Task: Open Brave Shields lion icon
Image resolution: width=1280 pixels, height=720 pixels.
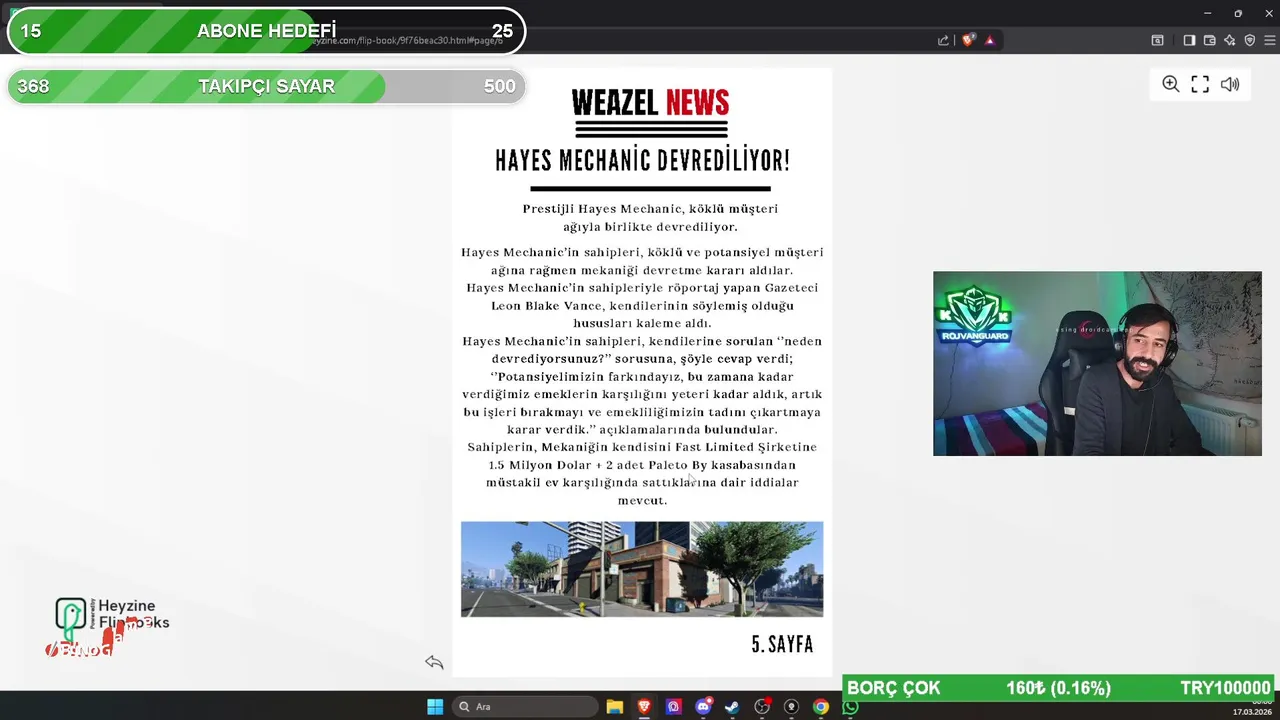Action: click(x=968, y=40)
